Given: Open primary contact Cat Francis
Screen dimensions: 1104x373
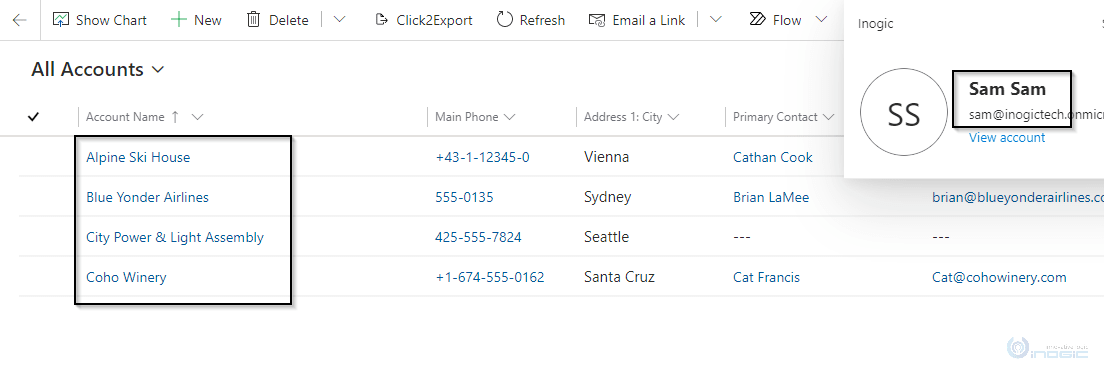Looking at the screenshot, I should tap(766, 277).
